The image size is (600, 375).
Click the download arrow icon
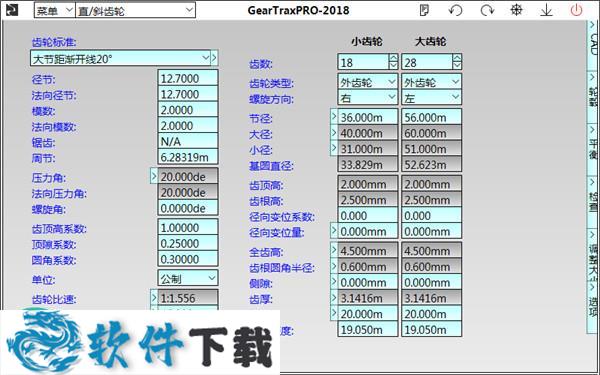point(546,10)
